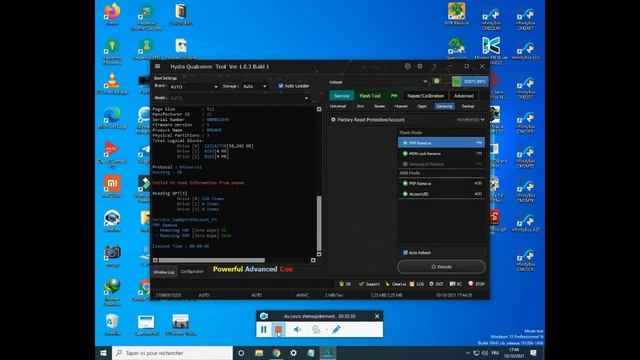Mute audio in the recorder toolbar
The image size is (640, 360).
pyautogui.click(x=297, y=329)
